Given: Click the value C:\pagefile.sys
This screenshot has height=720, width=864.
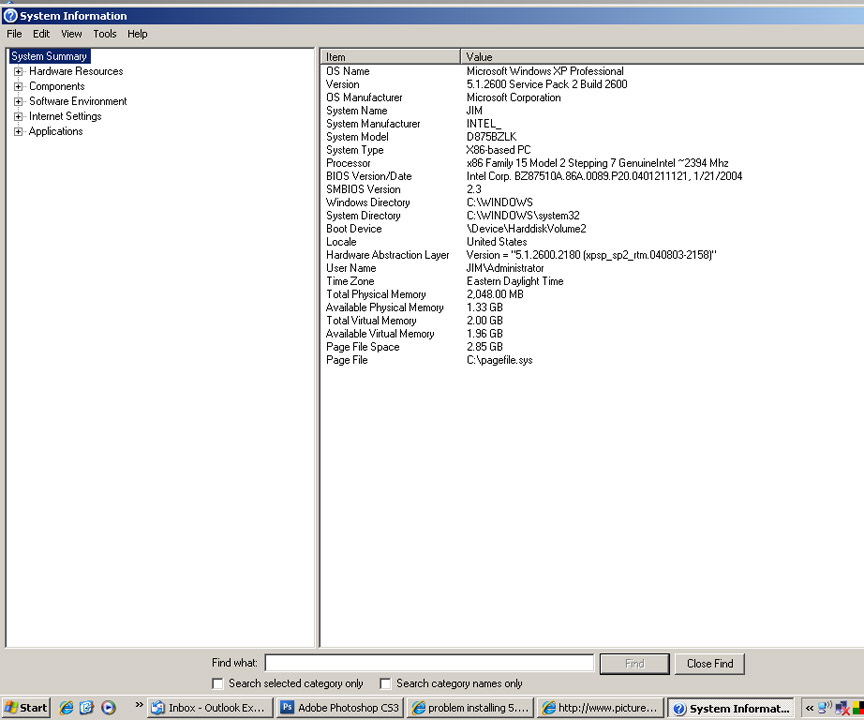Looking at the screenshot, I should (x=499, y=360).
